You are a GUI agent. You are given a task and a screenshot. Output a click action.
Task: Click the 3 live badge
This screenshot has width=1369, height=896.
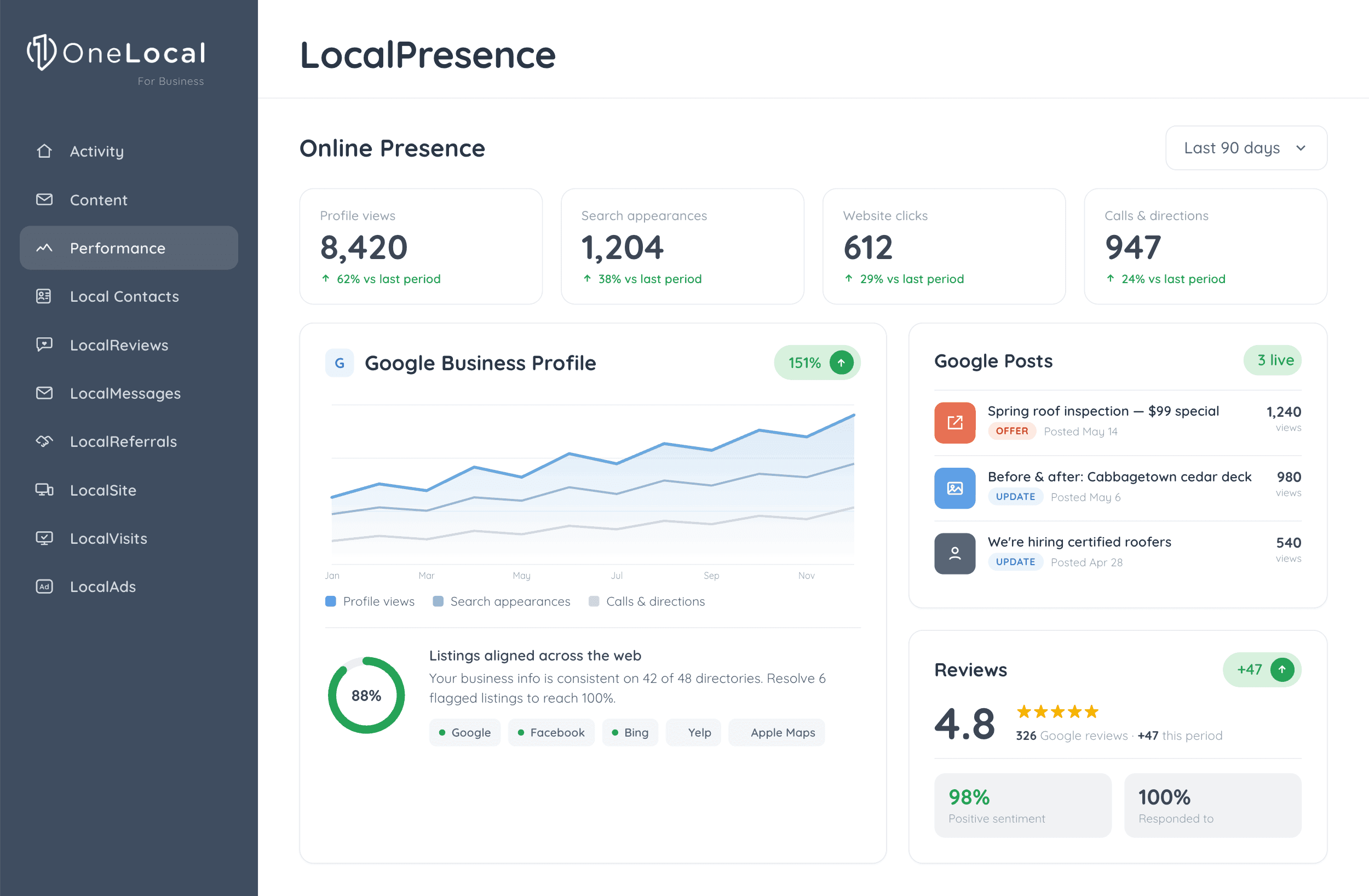(1273, 360)
